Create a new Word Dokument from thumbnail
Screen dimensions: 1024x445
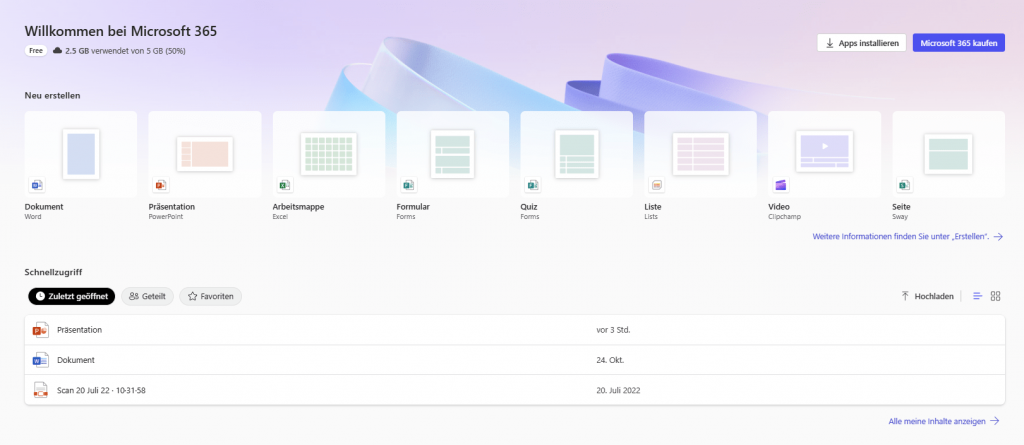tap(81, 154)
